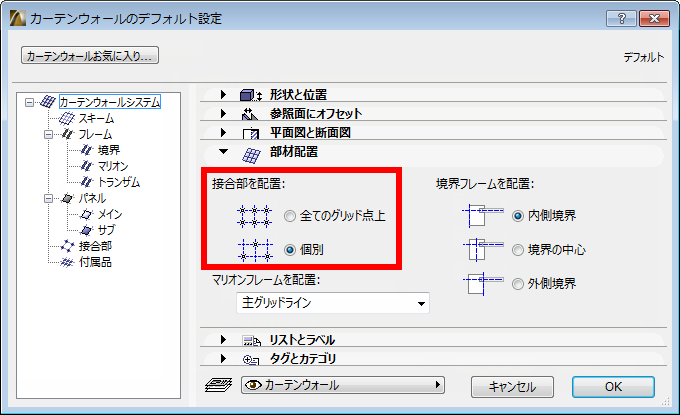Click the layers stack icon
680x415 pixels.
tap(219, 385)
